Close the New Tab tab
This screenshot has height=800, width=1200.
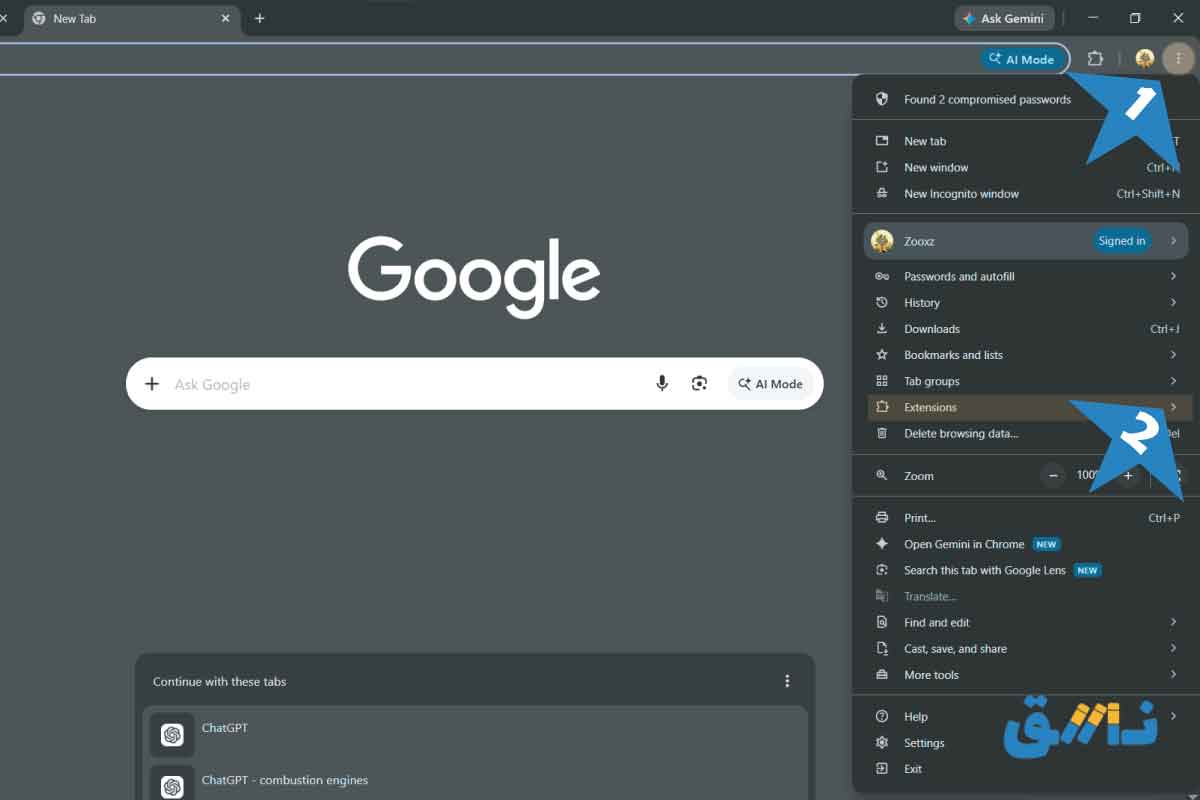(x=225, y=18)
